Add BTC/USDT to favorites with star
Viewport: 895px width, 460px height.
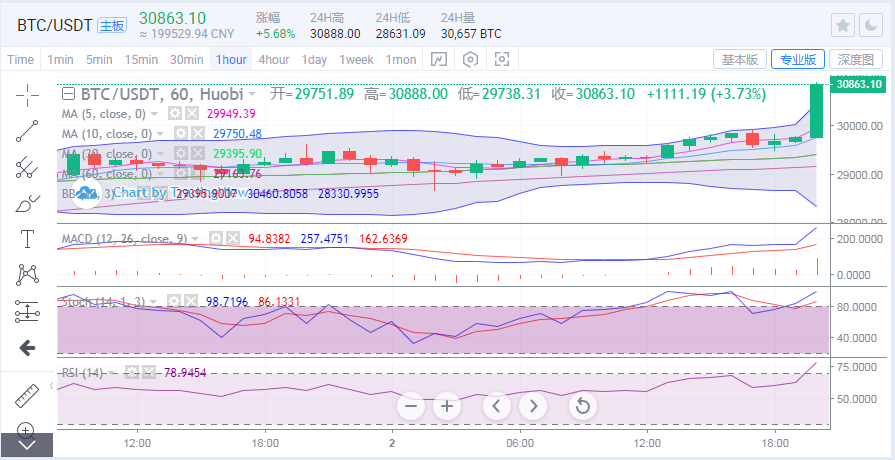[x=843, y=25]
